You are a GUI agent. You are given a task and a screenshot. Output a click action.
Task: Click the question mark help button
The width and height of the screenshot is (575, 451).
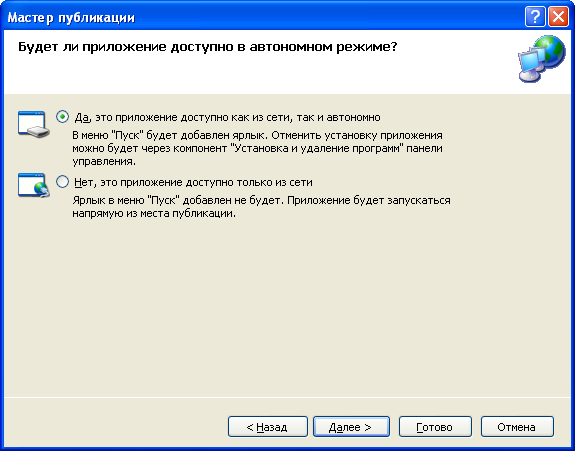tap(535, 17)
